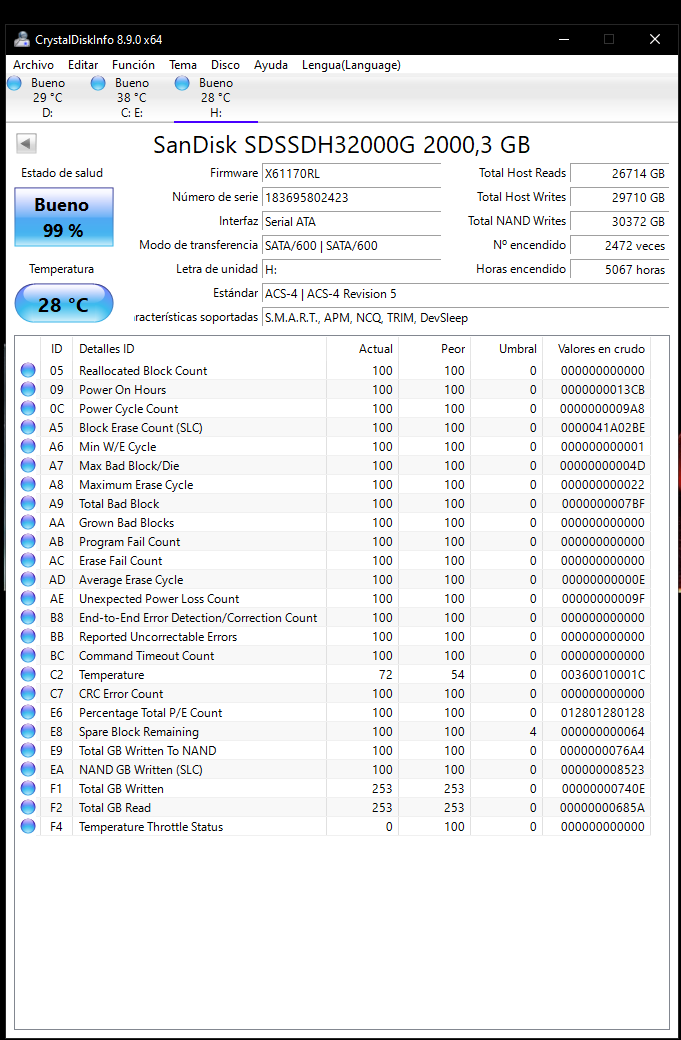Click the Bueno 99 % health status button
Image resolution: width=681 pixels, height=1040 pixels.
click(x=64, y=217)
